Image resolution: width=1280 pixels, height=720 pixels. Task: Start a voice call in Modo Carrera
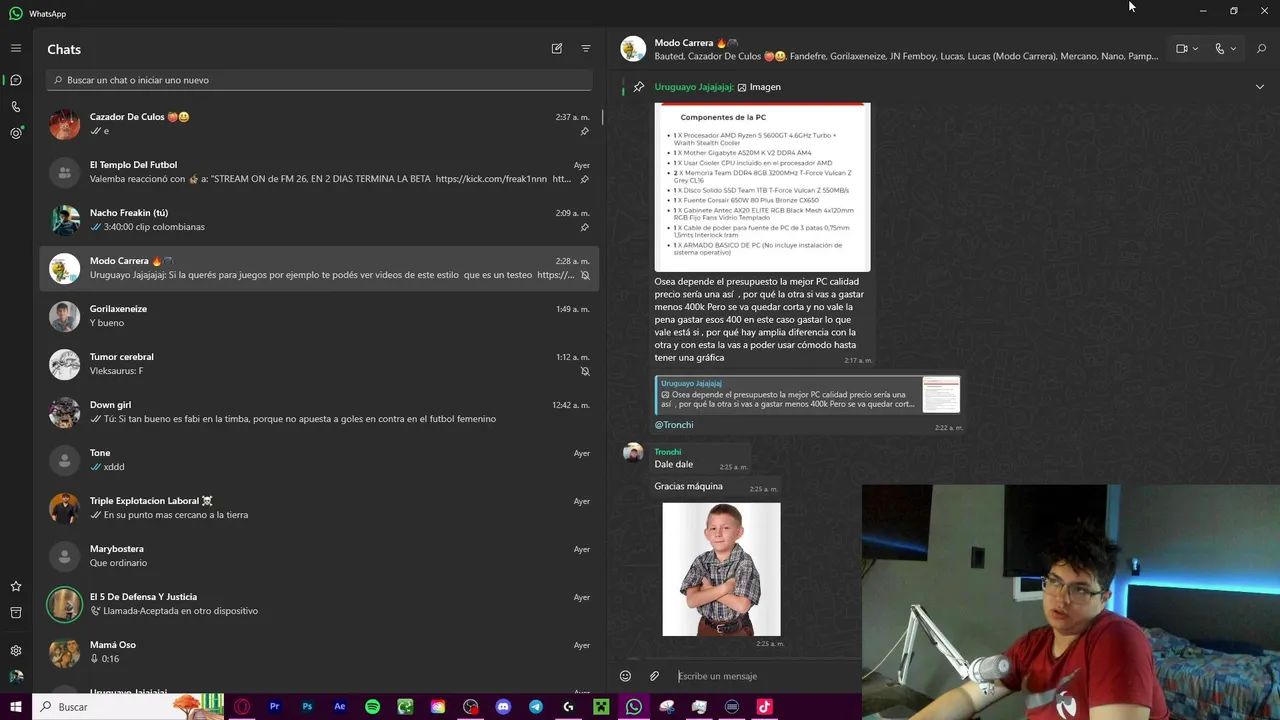point(1219,49)
